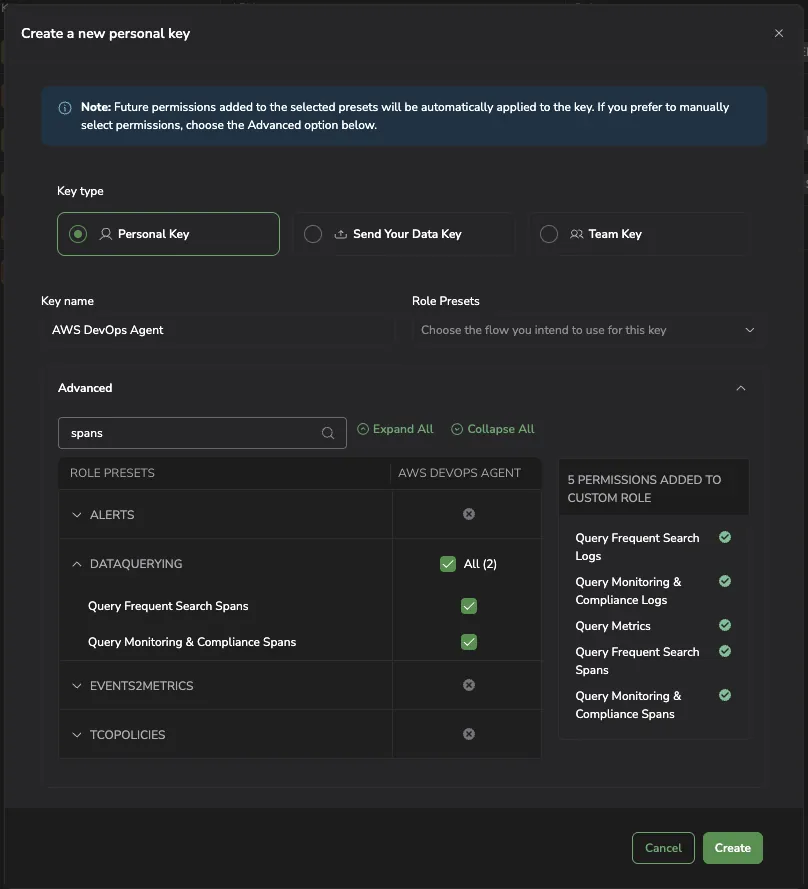808x889 pixels.
Task: Collapse the Advanced section with its chevron
Action: point(741,388)
